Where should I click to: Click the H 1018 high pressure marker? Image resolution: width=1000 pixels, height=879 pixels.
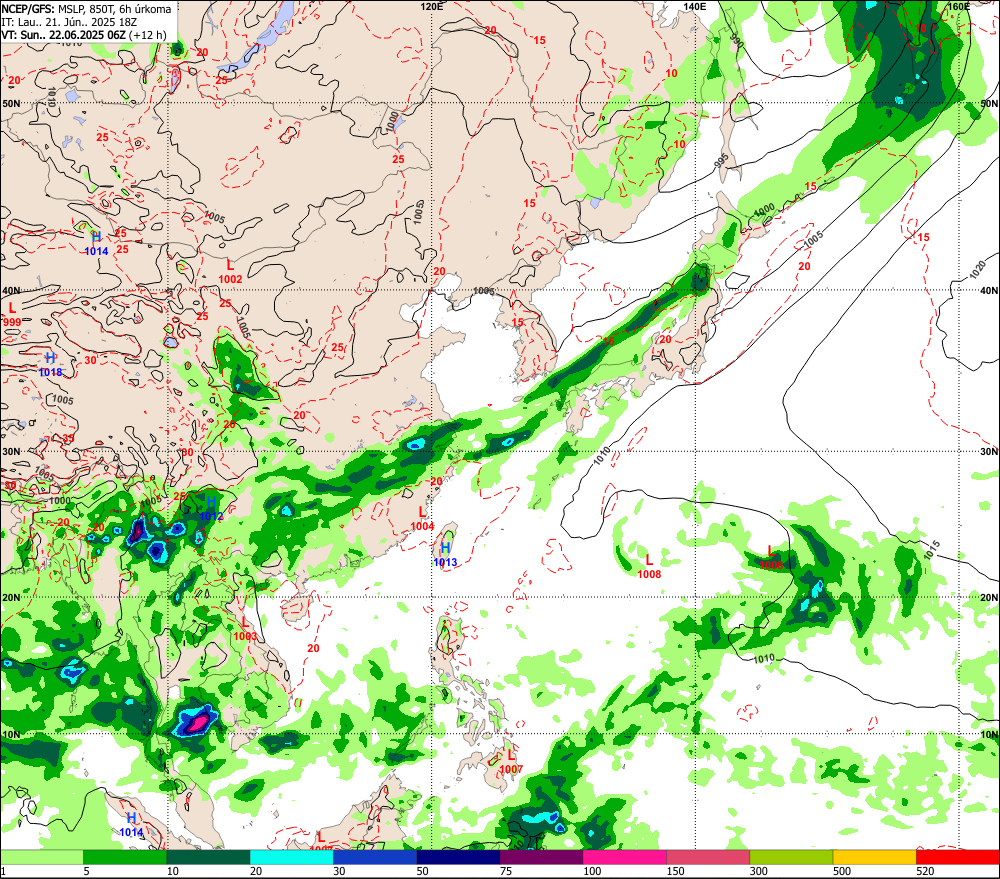point(50,365)
